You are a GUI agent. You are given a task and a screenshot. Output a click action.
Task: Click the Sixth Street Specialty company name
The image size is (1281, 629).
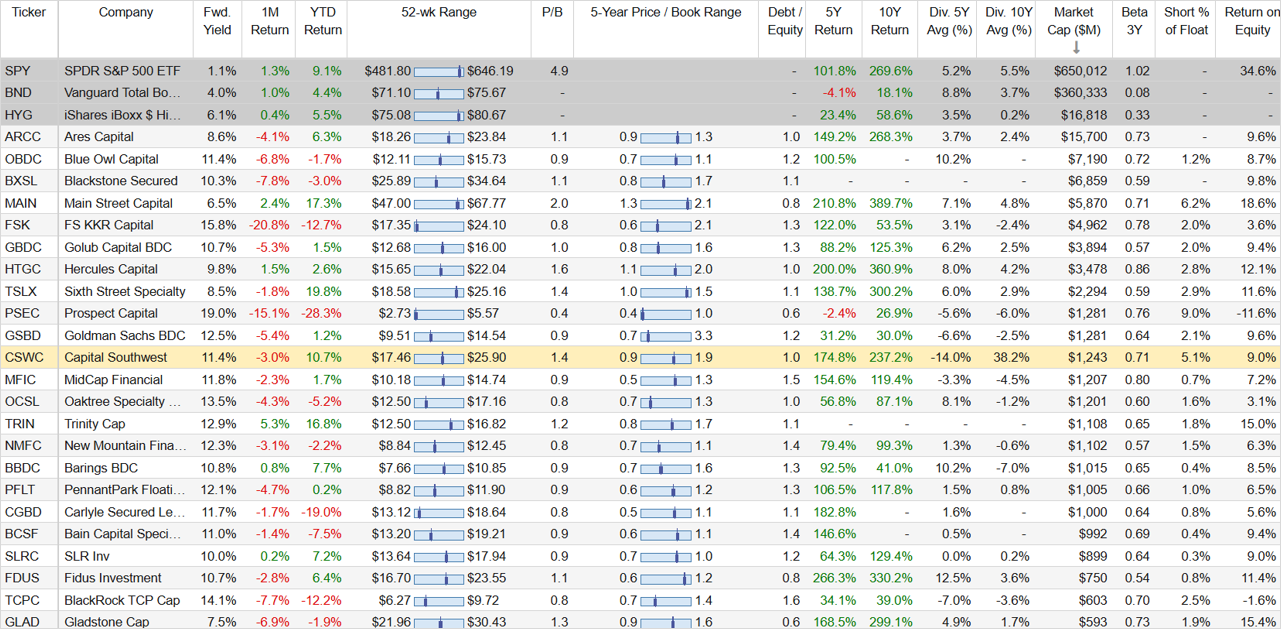point(125,291)
